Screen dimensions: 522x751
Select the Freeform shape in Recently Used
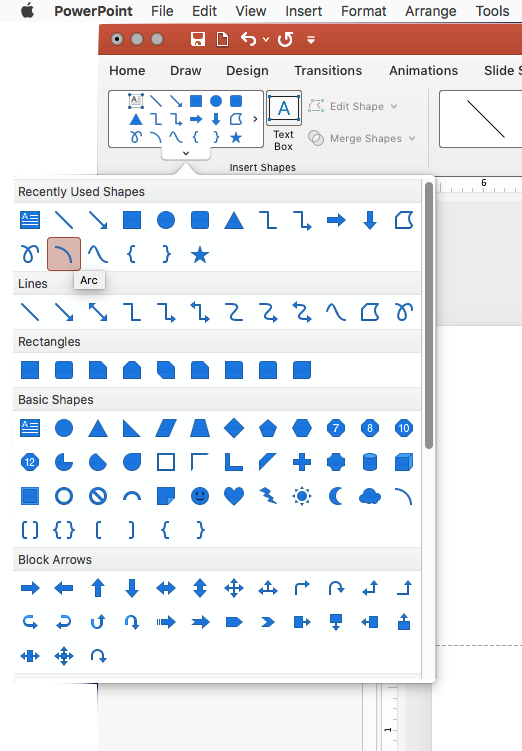(404, 220)
